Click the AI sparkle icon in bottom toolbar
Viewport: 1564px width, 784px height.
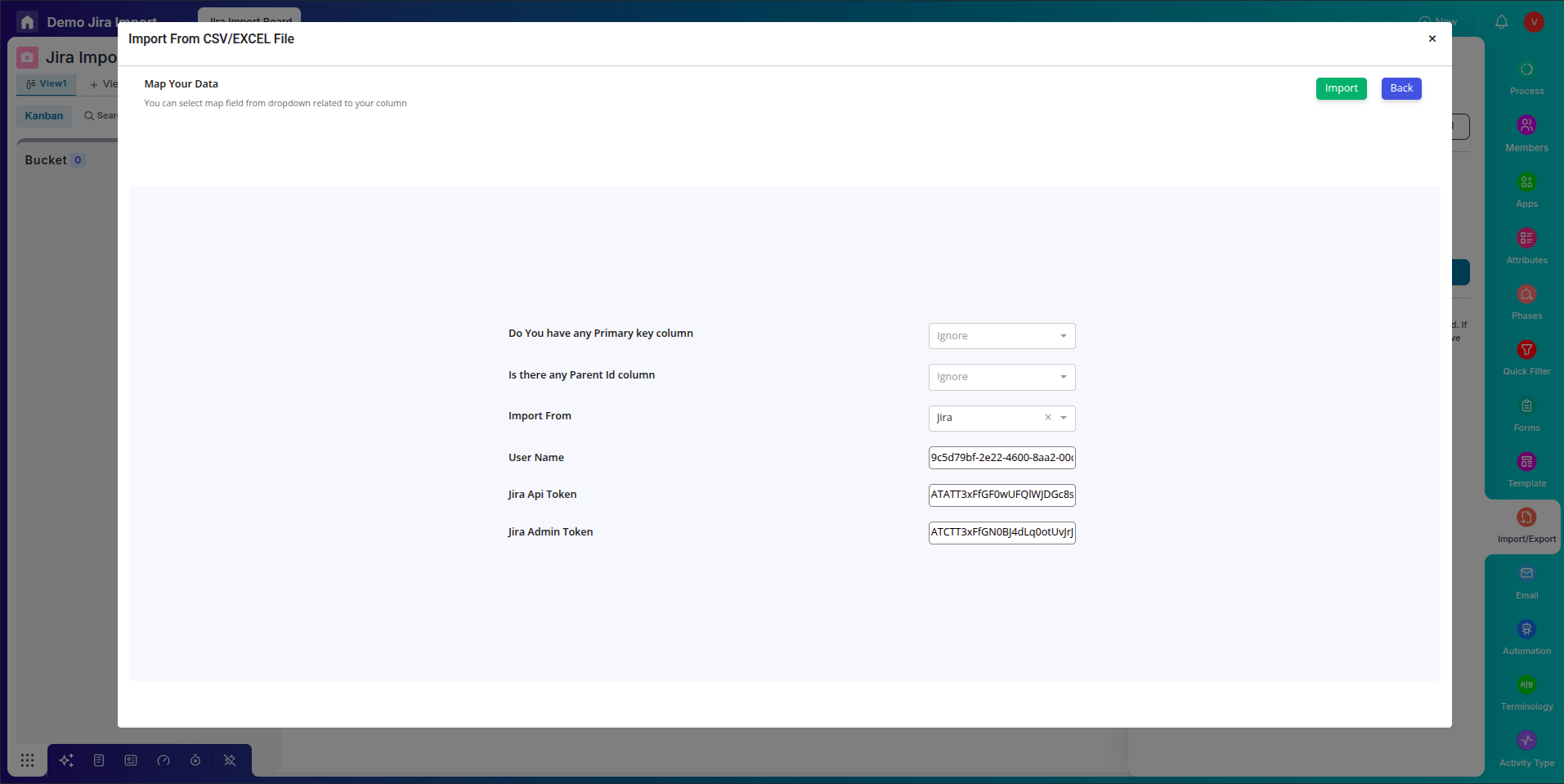tap(66, 760)
